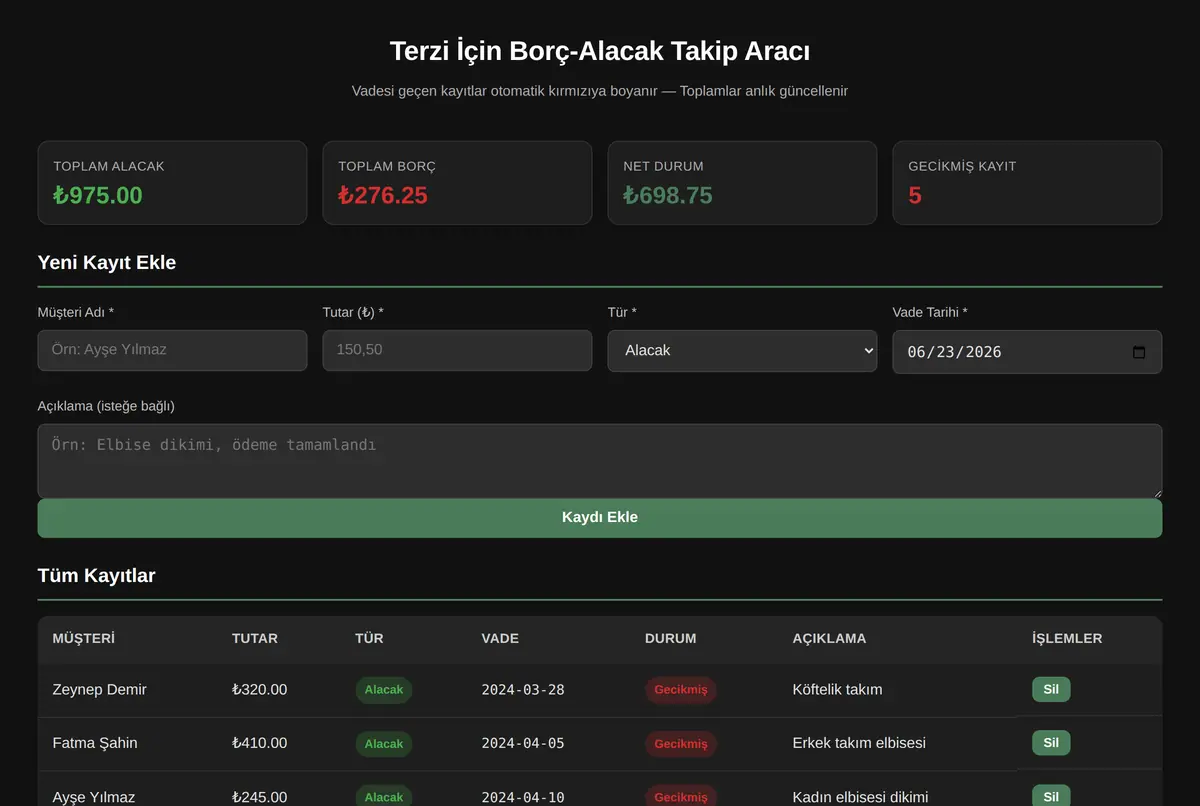1200x806 pixels.
Task: Click Gecikmiş badge in Zeynep Demir row
Action: (x=681, y=690)
